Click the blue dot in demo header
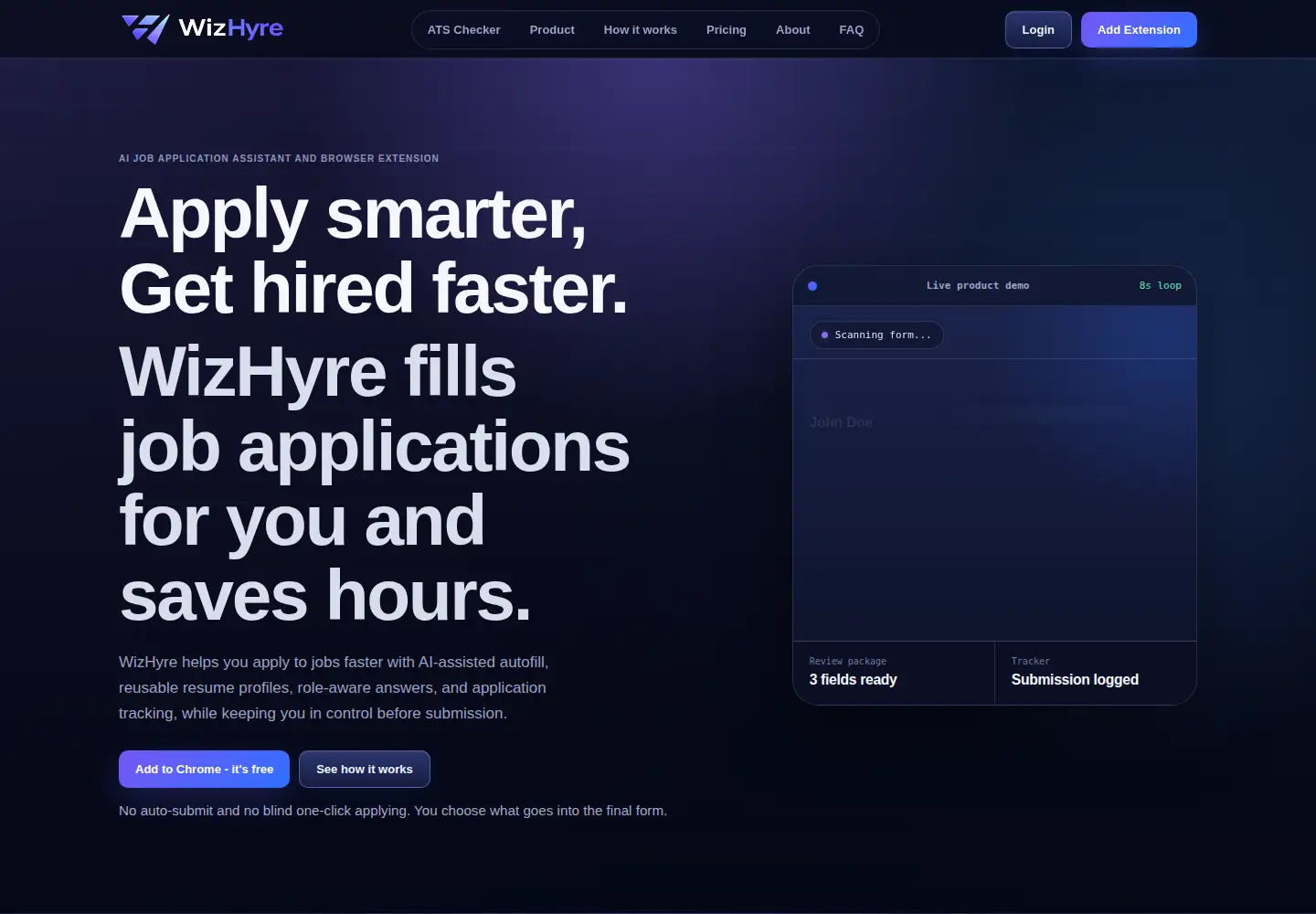This screenshot has width=1316, height=914. click(812, 286)
